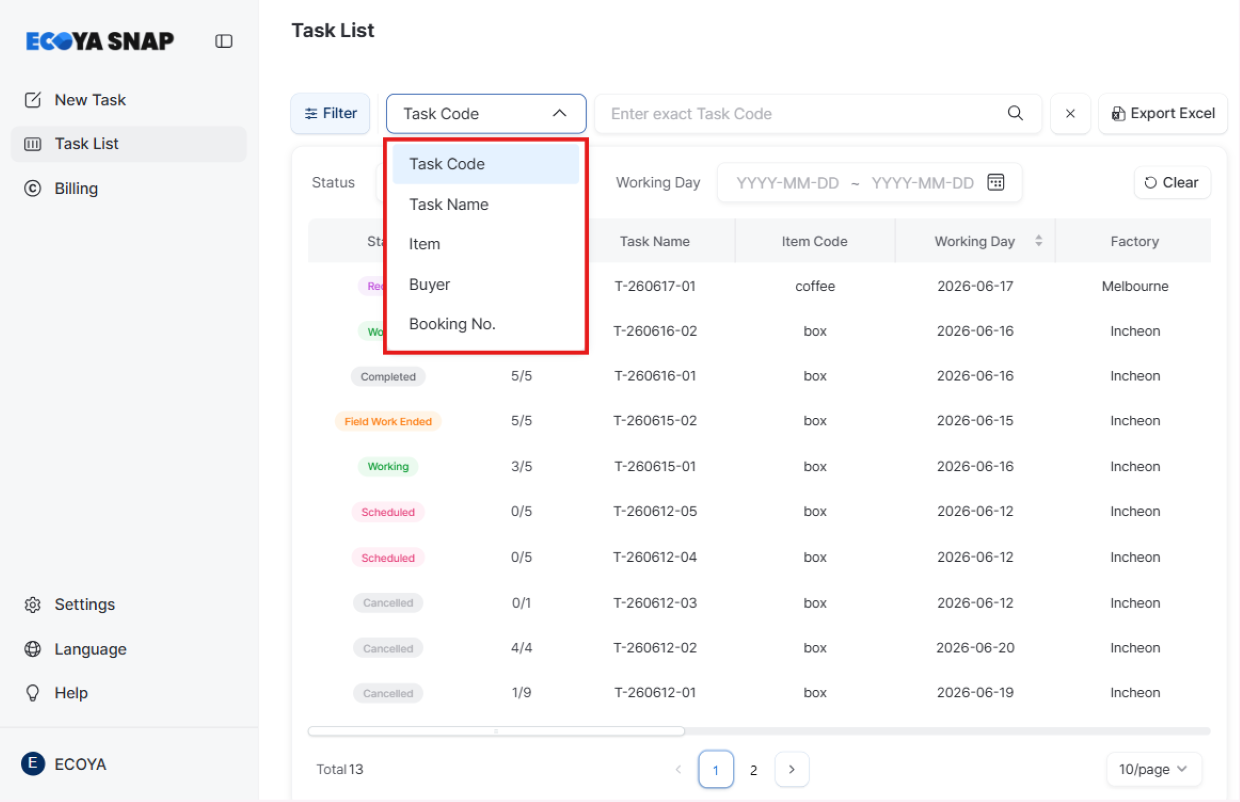The width and height of the screenshot is (1240, 802).
Task: Open Settings in the sidebar
Action: pyautogui.click(x=128, y=604)
